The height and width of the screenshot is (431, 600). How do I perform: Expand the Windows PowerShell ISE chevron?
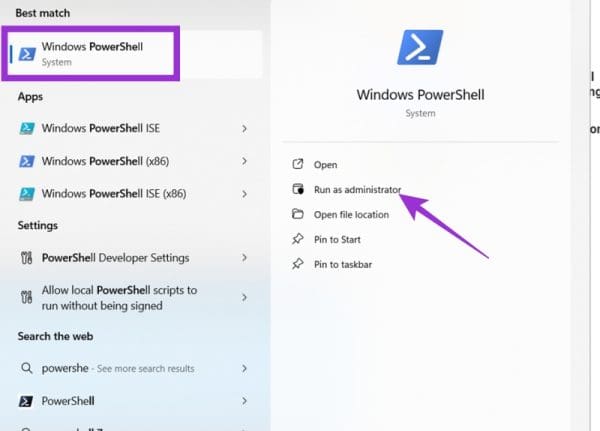point(244,129)
